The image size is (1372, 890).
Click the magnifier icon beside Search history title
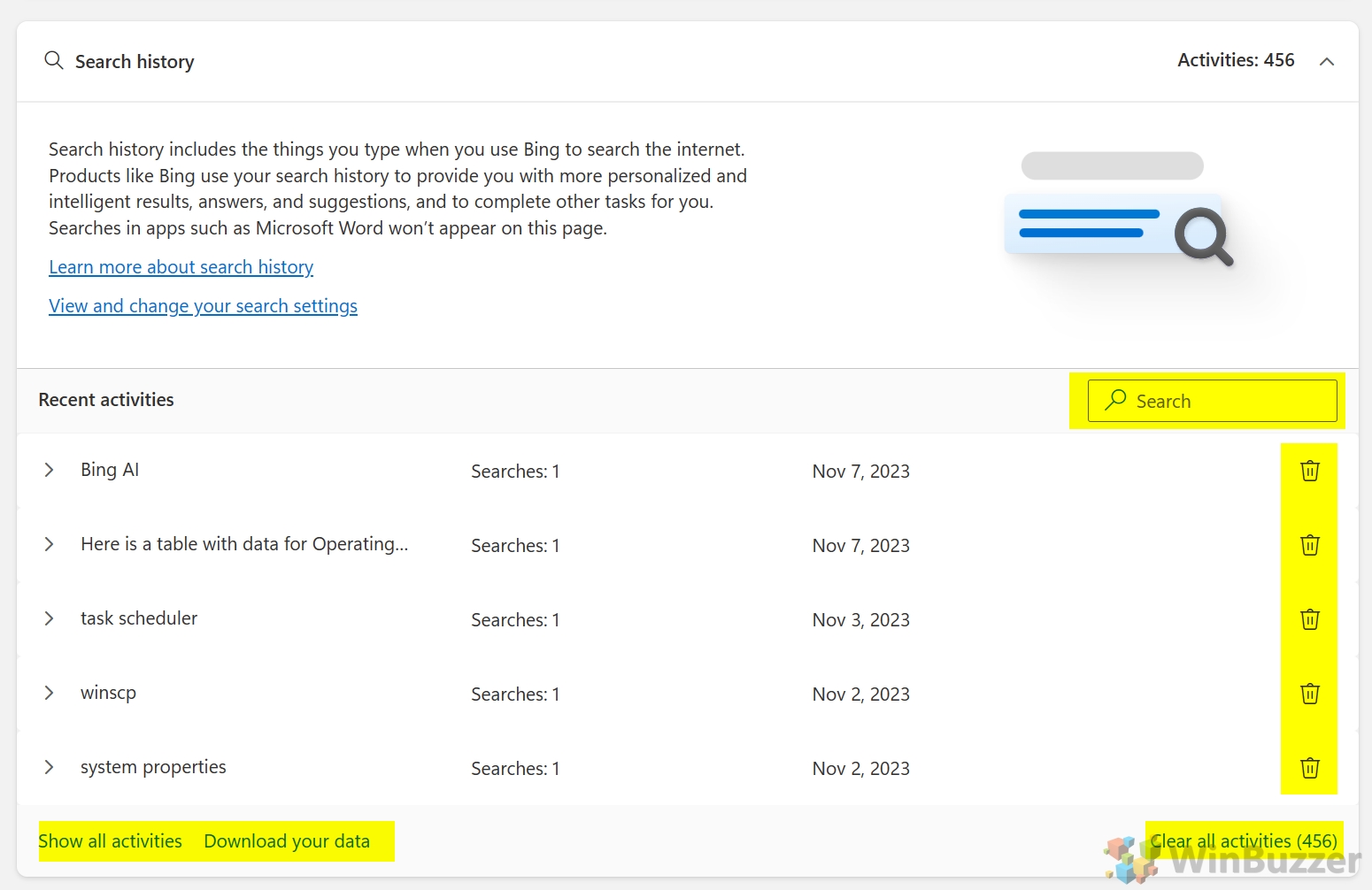tap(54, 60)
